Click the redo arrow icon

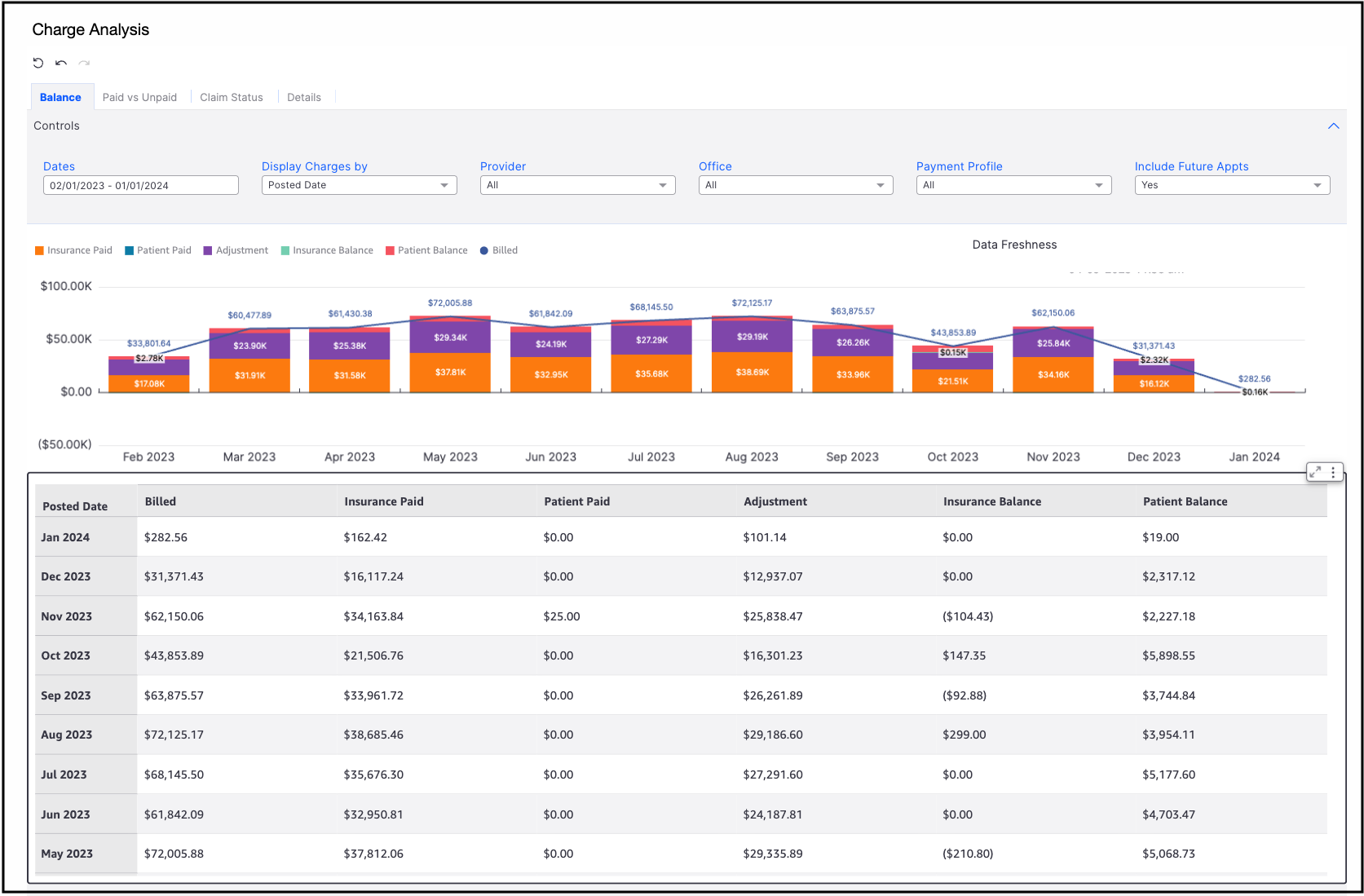pos(84,63)
